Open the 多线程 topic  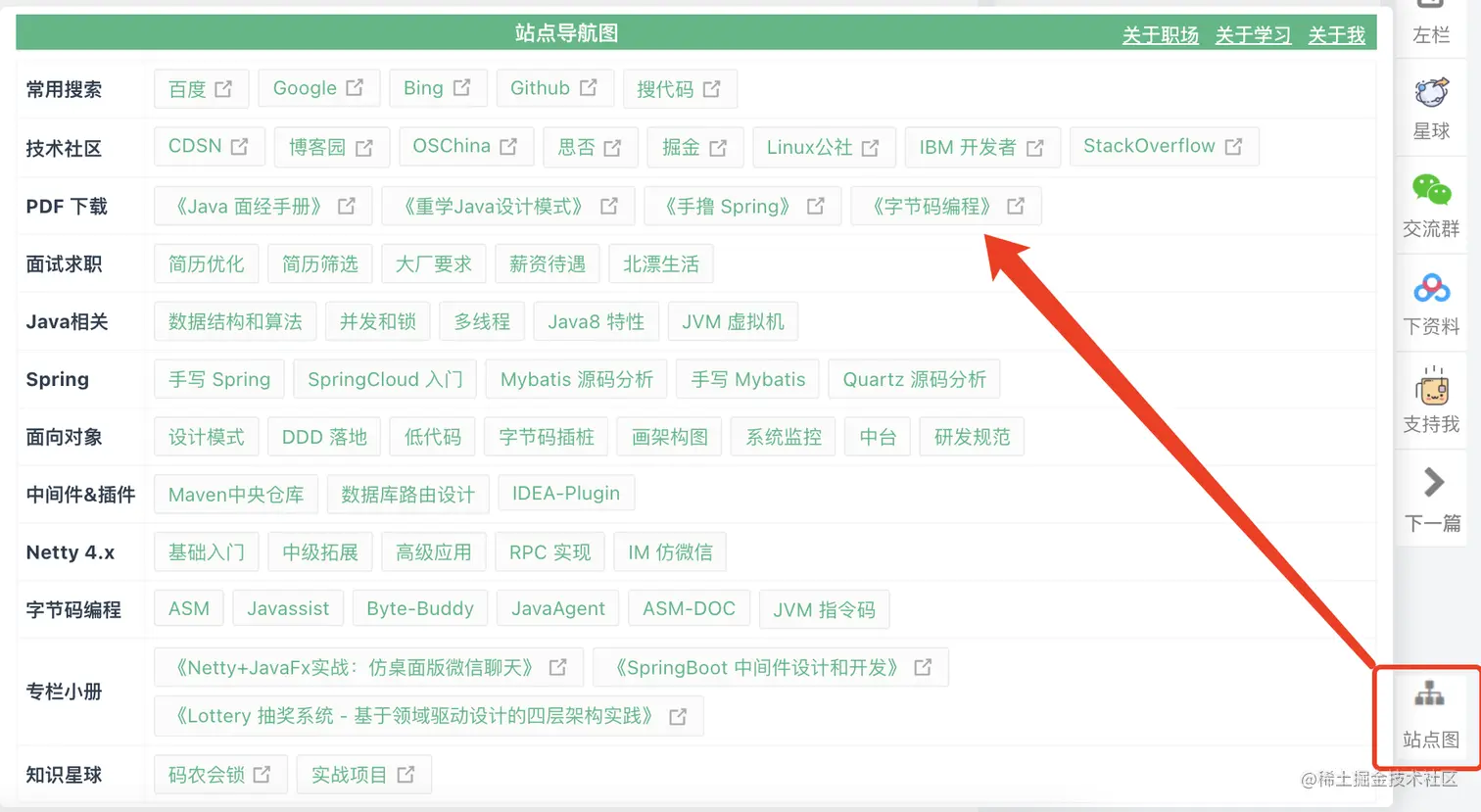[482, 321]
